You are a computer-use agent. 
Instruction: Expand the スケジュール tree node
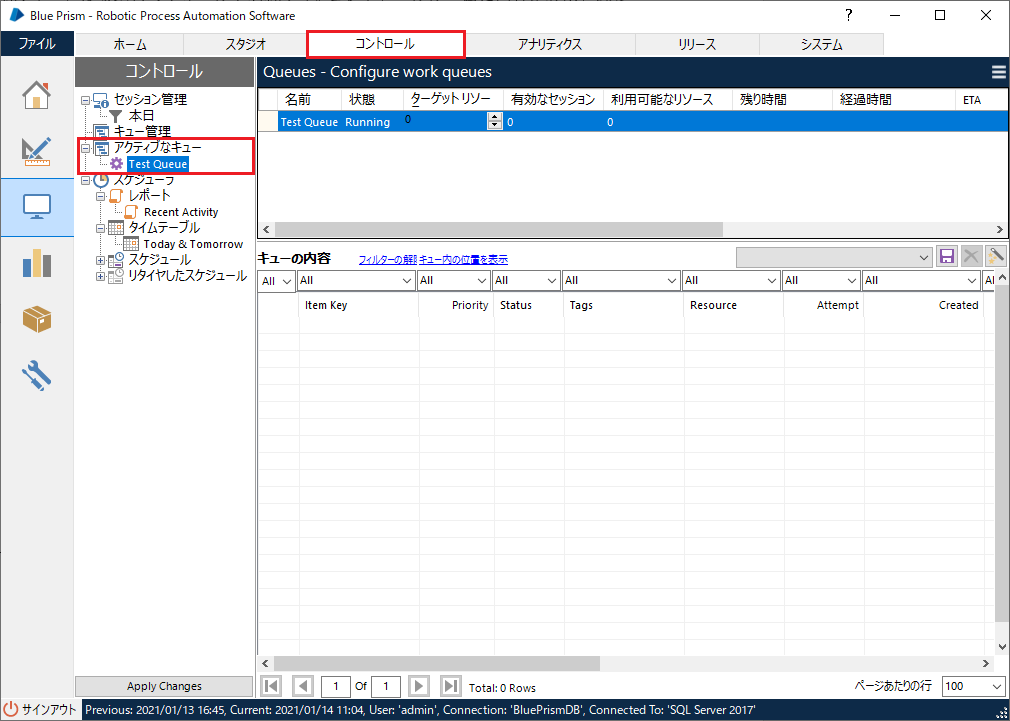coord(100,260)
